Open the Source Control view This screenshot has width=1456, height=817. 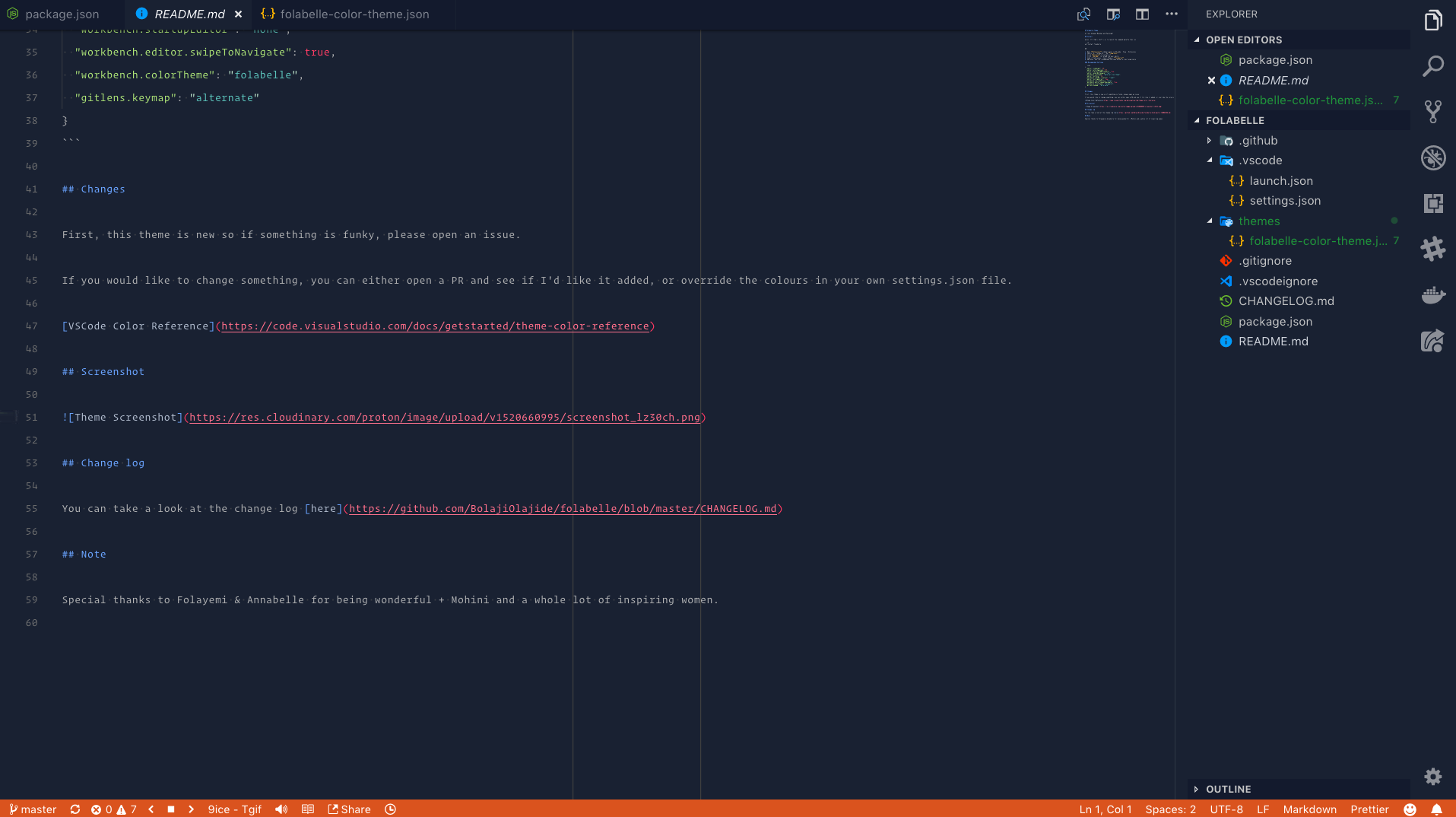(x=1433, y=112)
